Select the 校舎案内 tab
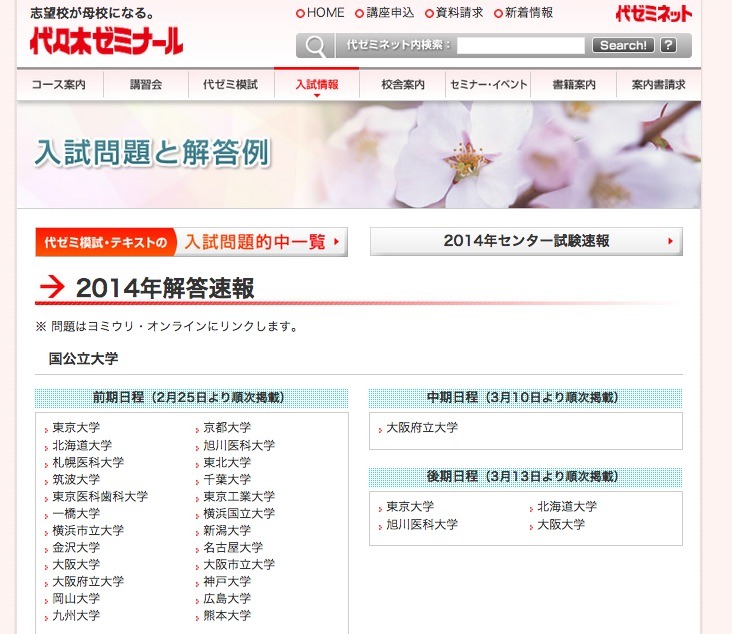Viewport: 732px width, 634px height. coord(402,85)
